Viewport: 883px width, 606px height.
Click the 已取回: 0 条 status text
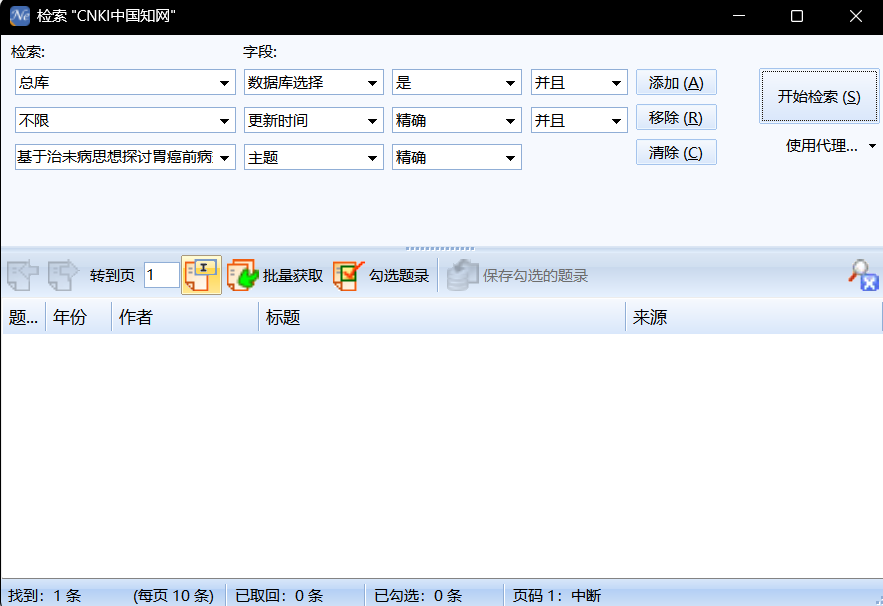[x=279, y=595]
